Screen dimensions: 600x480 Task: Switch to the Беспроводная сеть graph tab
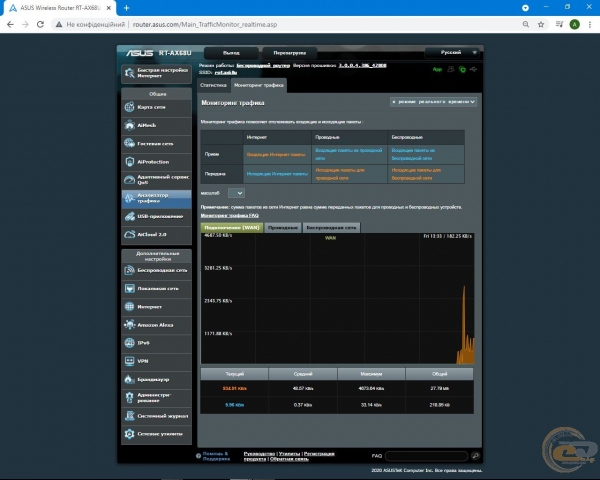pos(331,228)
